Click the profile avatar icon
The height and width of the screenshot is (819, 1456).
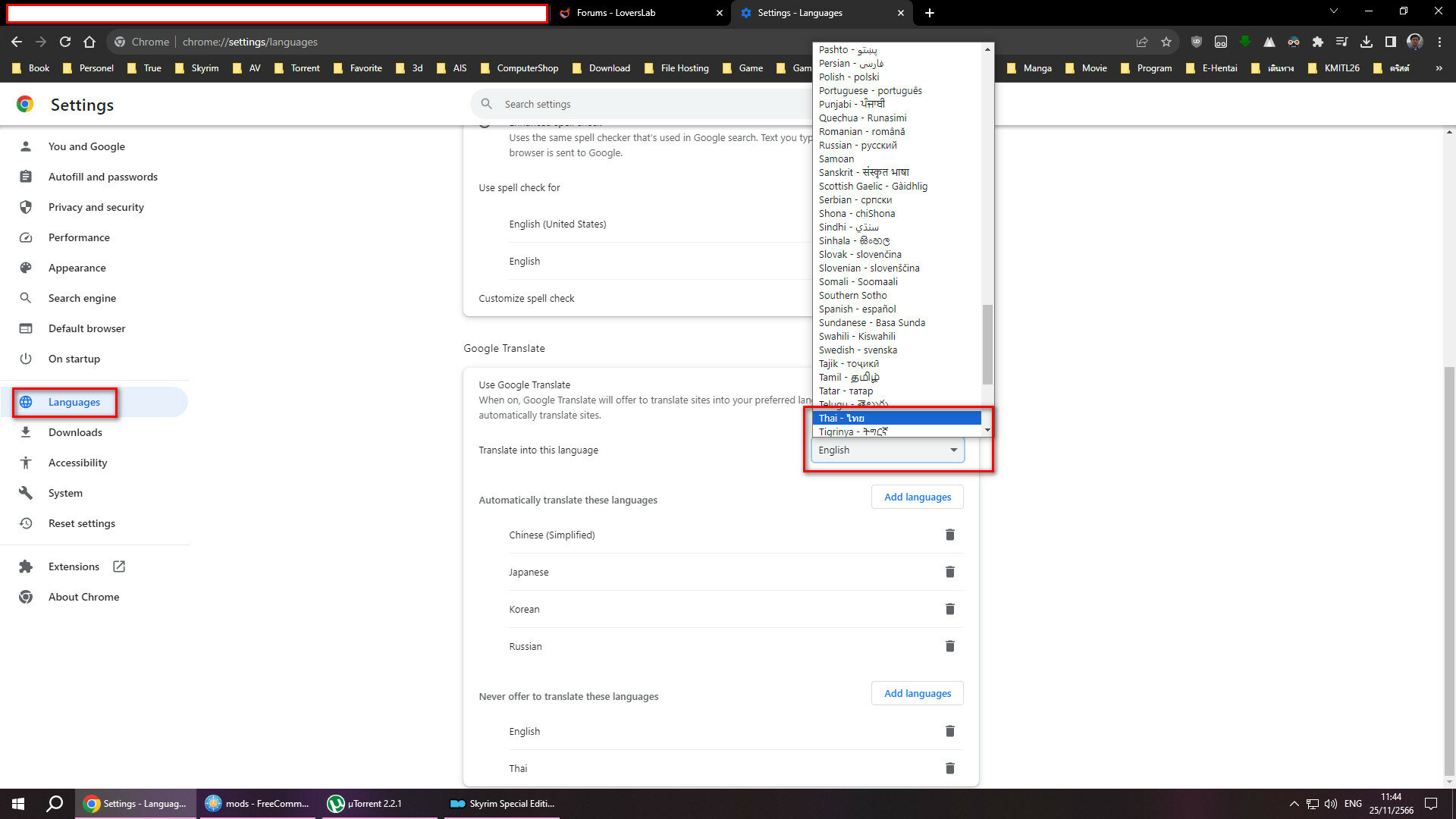1415,42
